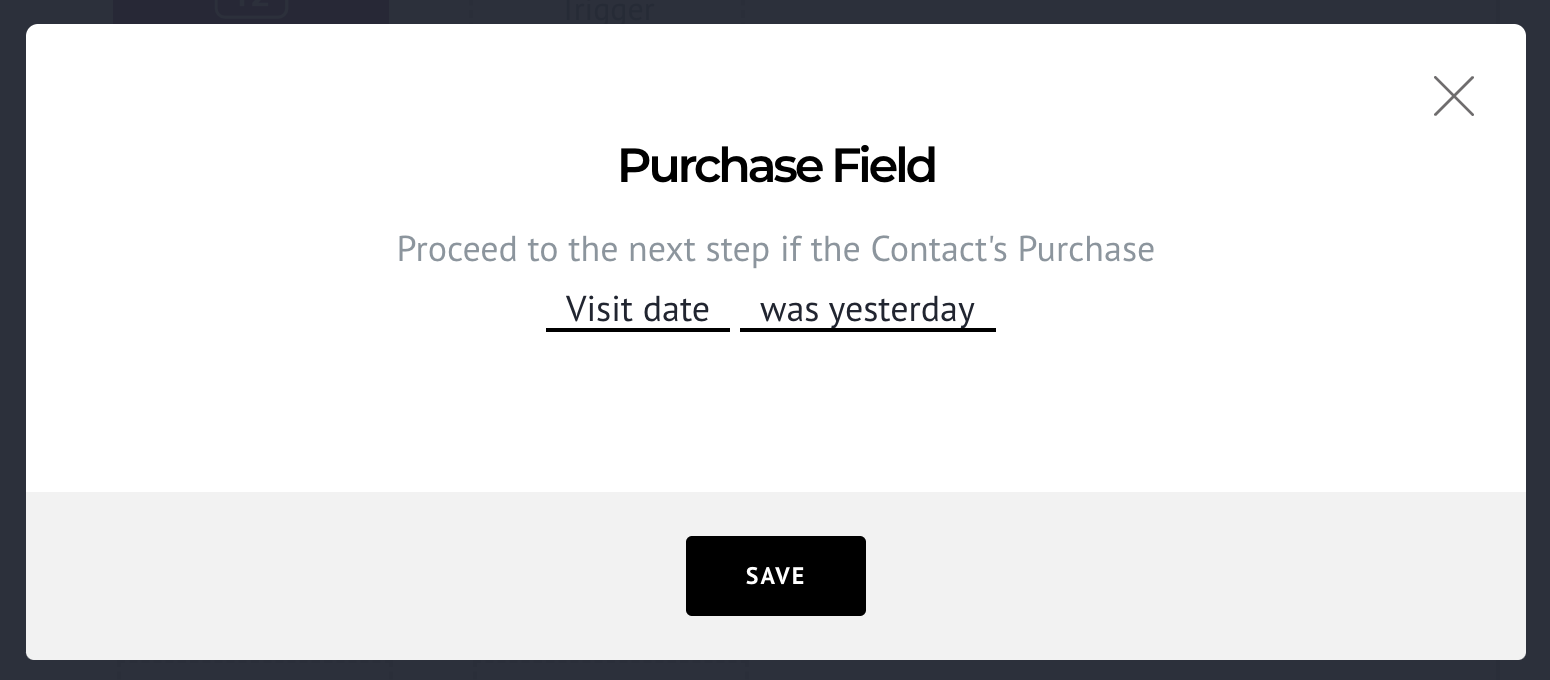Select the underlined was yesterday selector
This screenshot has width=1550, height=680.
tap(867, 310)
